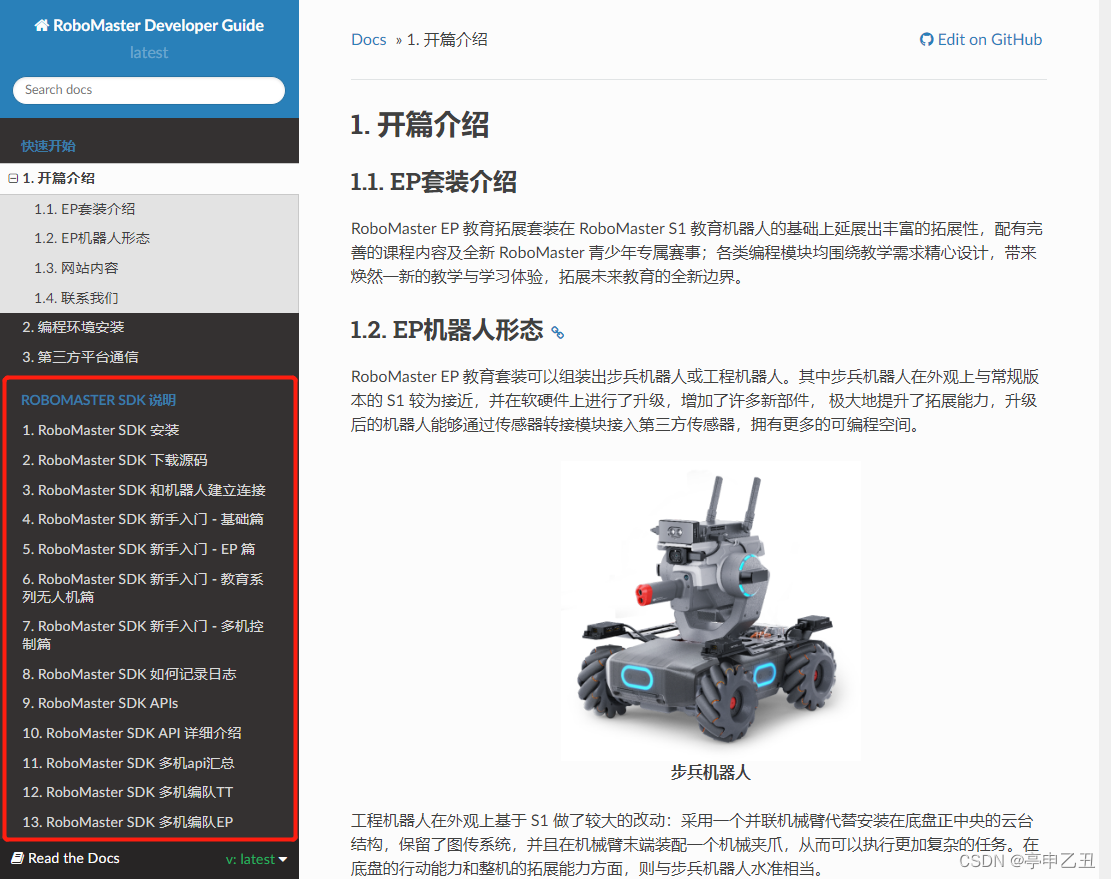Click the 快速开始 sidebar caption
Image resolution: width=1111 pixels, height=879 pixels.
click(x=48, y=146)
